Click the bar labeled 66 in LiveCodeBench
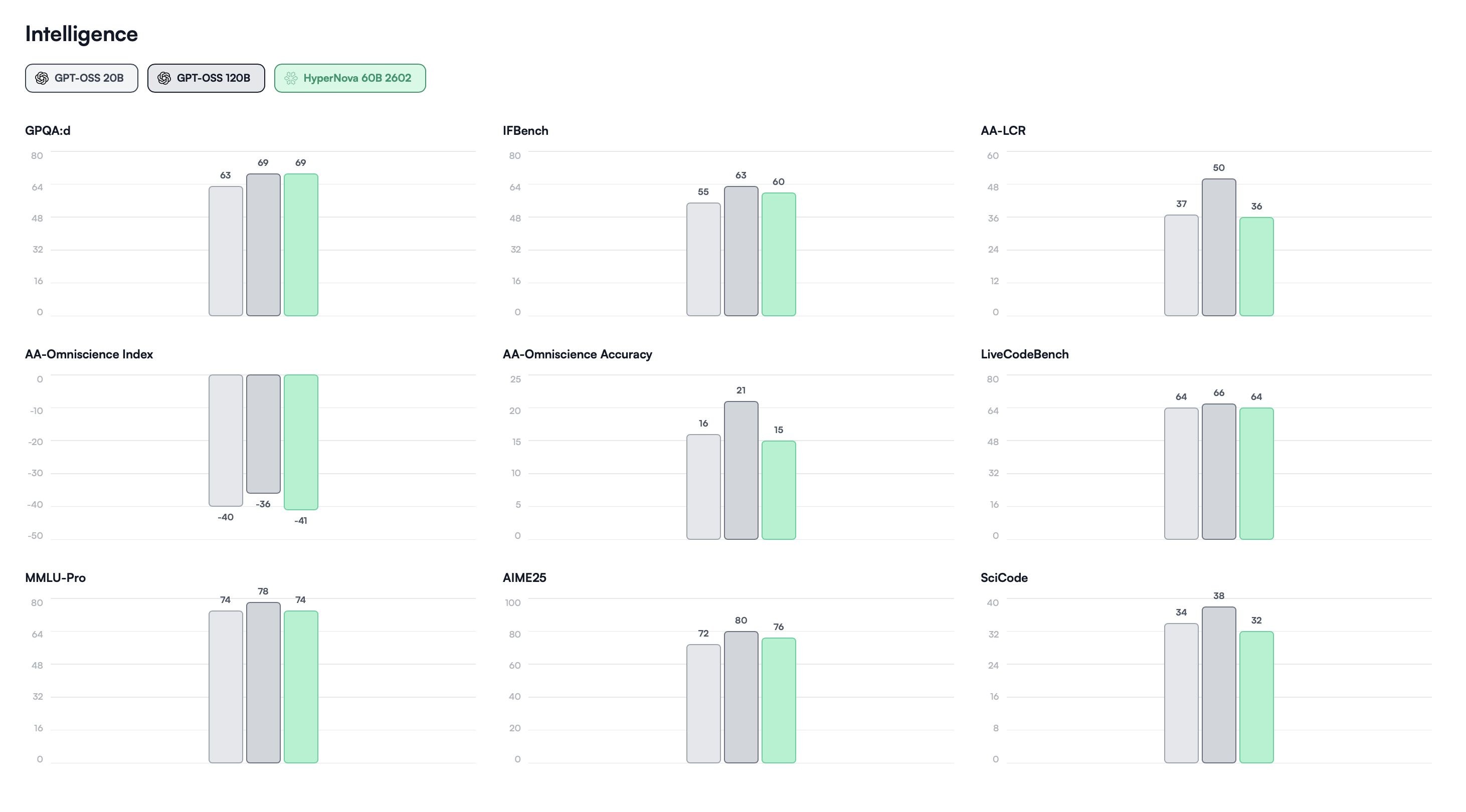The image size is (1466, 812). click(x=1218, y=472)
